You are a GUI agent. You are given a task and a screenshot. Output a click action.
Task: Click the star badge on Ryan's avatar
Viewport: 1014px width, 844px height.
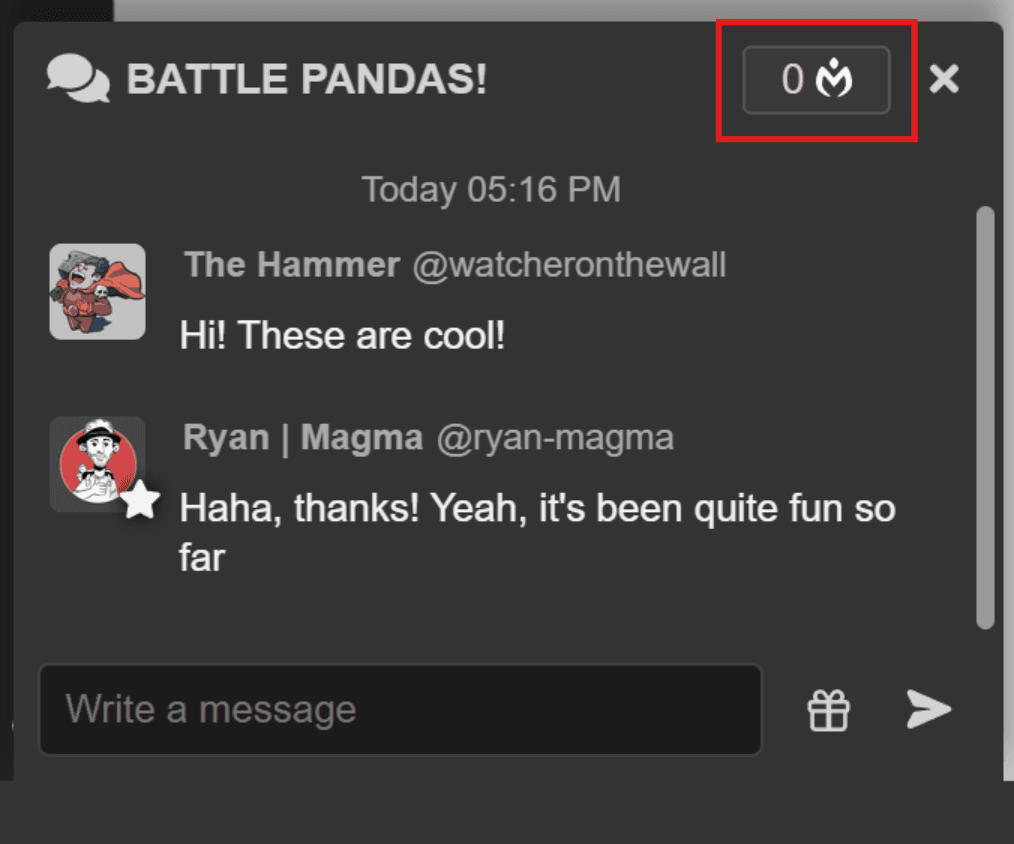click(x=141, y=502)
